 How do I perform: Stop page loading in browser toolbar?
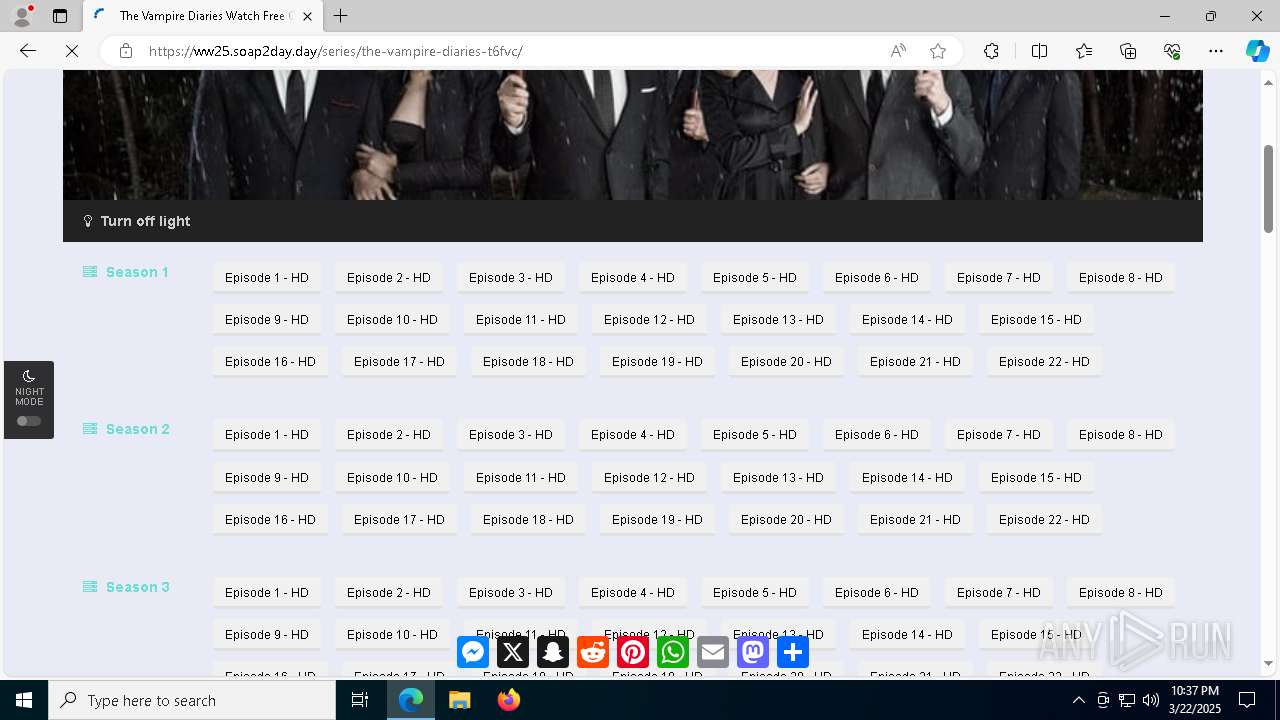72,51
